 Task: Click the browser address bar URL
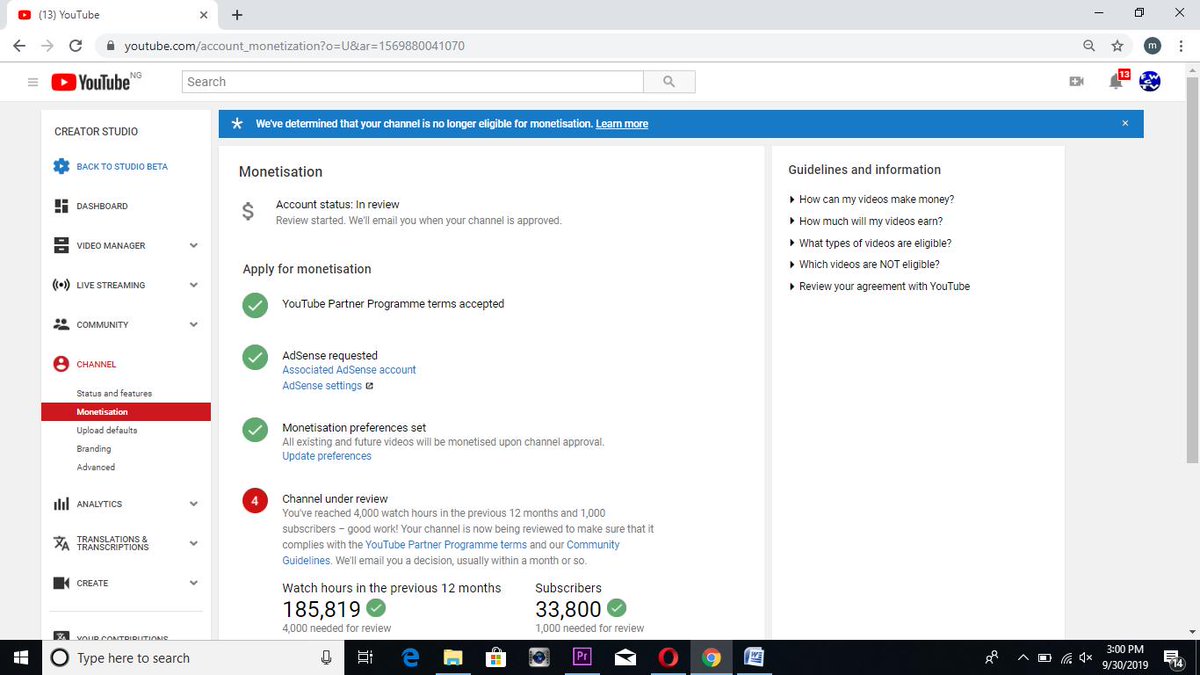click(294, 46)
